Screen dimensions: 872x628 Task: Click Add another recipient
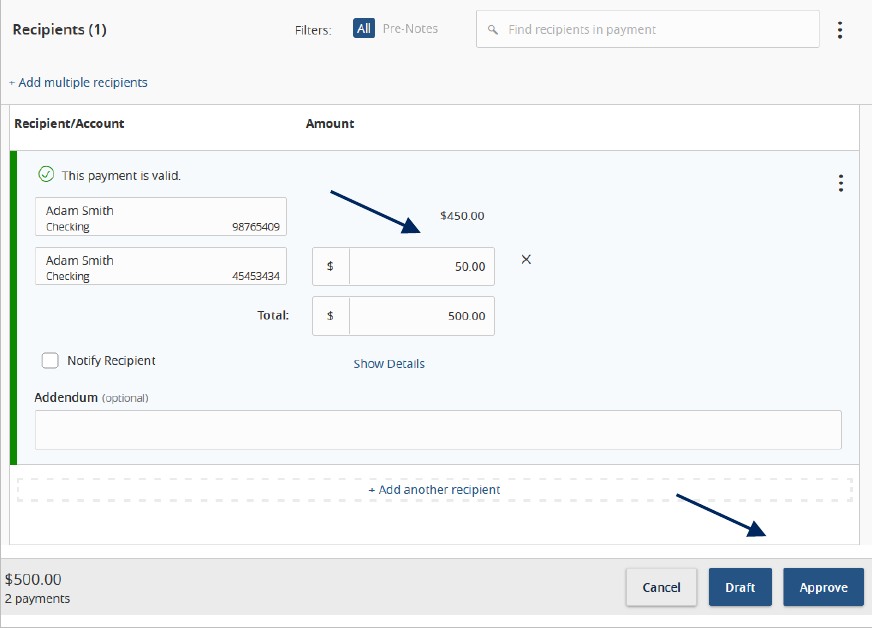click(434, 489)
